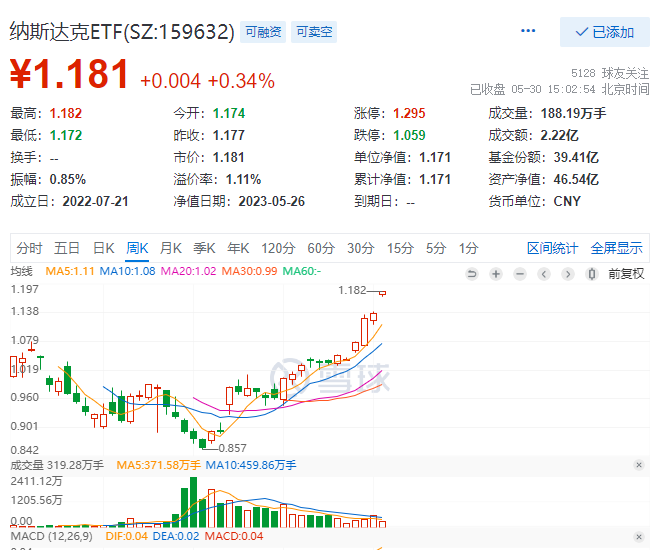Switch to the 分时 chart tab
The width and height of the screenshot is (657, 550).
click(x=29, y=248)
